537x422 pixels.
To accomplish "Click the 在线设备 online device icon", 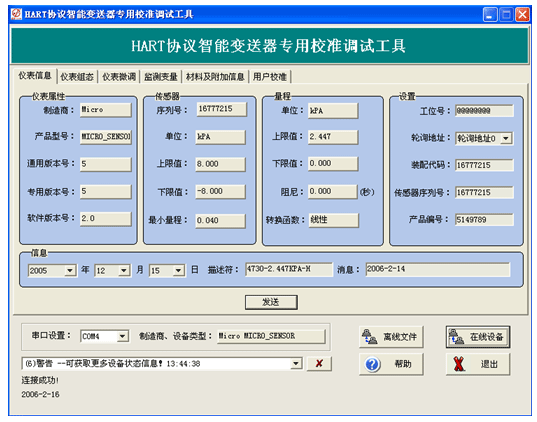I will pyautogui.click(x=456, y=337).
